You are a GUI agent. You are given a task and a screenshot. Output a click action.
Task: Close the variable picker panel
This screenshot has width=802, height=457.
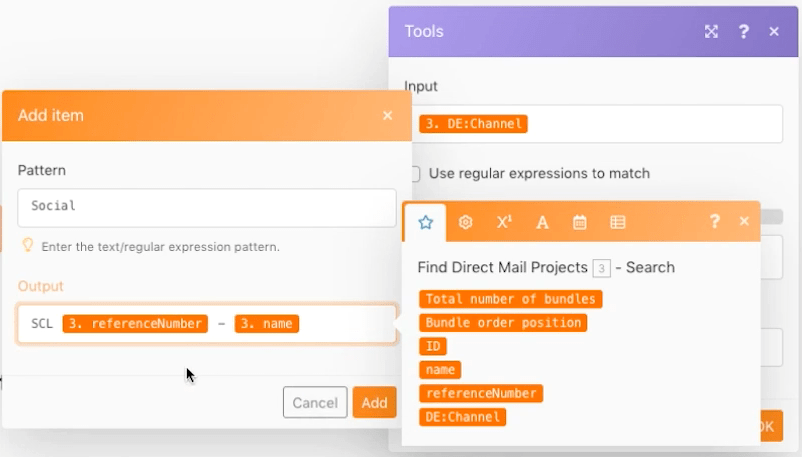744,221
